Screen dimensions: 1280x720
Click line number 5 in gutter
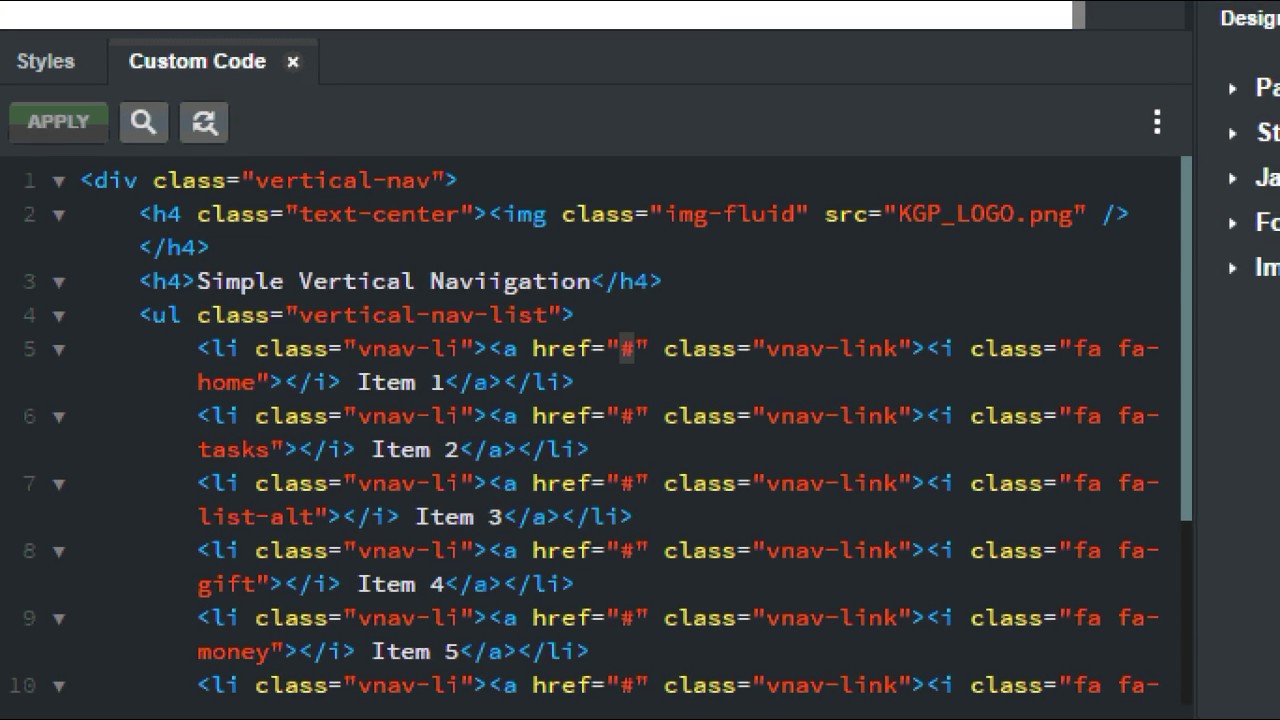pyautogui.click(x=29, y=349)
